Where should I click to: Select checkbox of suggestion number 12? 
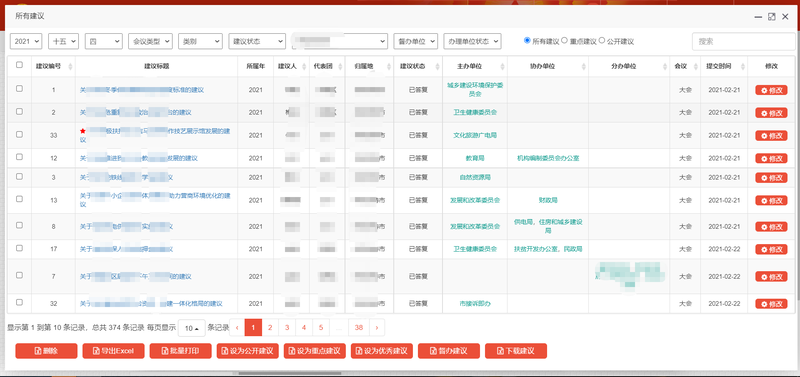click(19, 157)
